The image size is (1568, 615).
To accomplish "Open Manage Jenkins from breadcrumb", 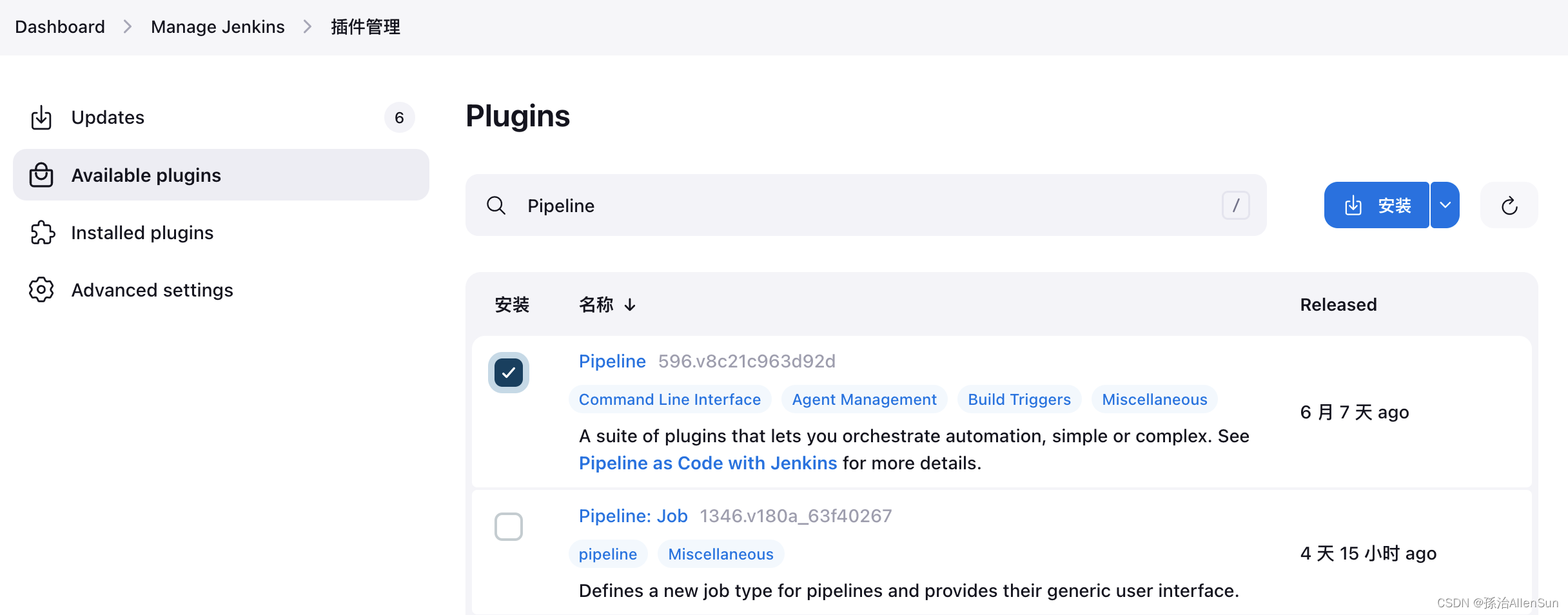I will 217,26.
